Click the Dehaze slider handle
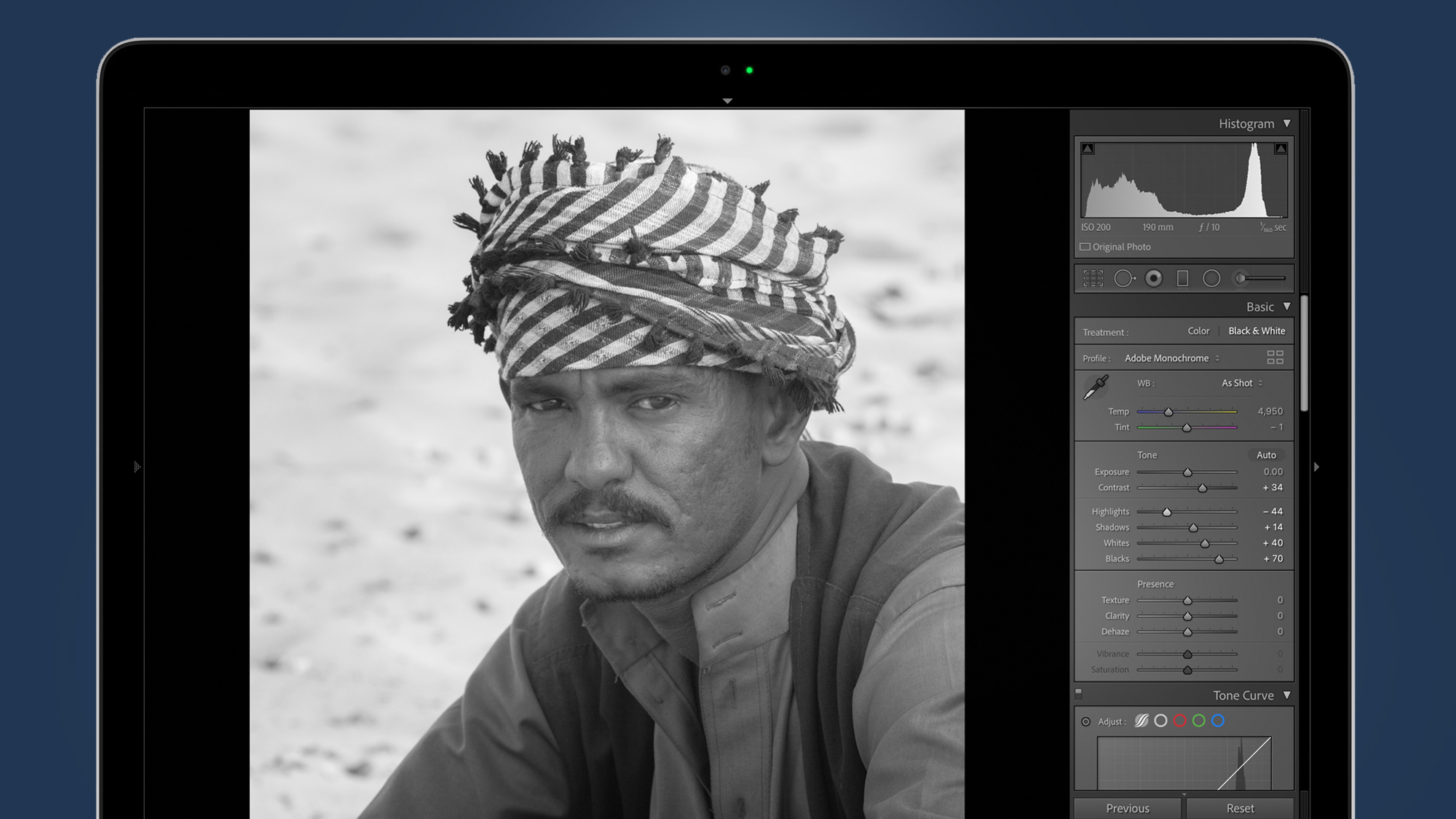Viewport: 1456px width, 819px height. (1187, 633)
